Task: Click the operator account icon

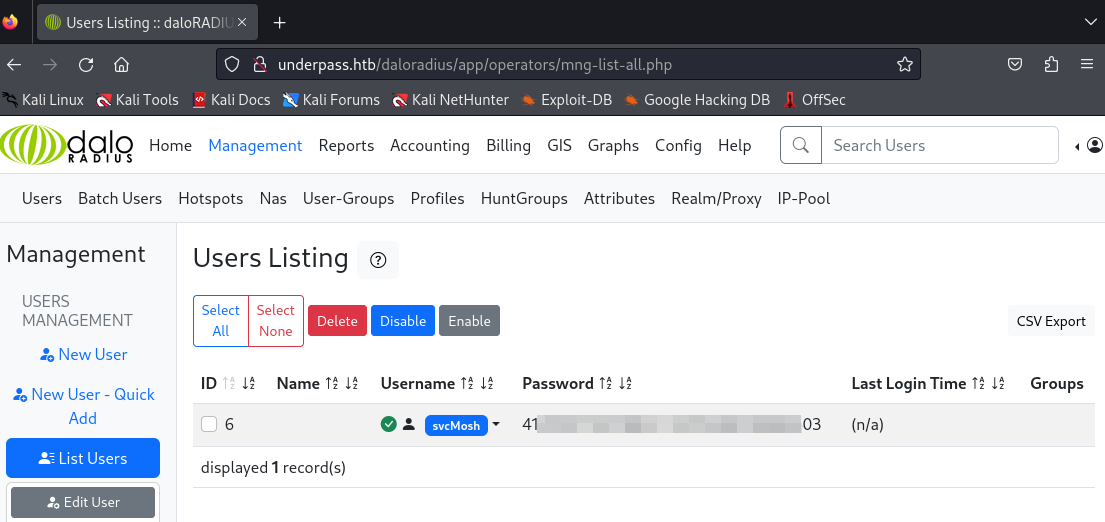Action: (x=1094, y=146)
